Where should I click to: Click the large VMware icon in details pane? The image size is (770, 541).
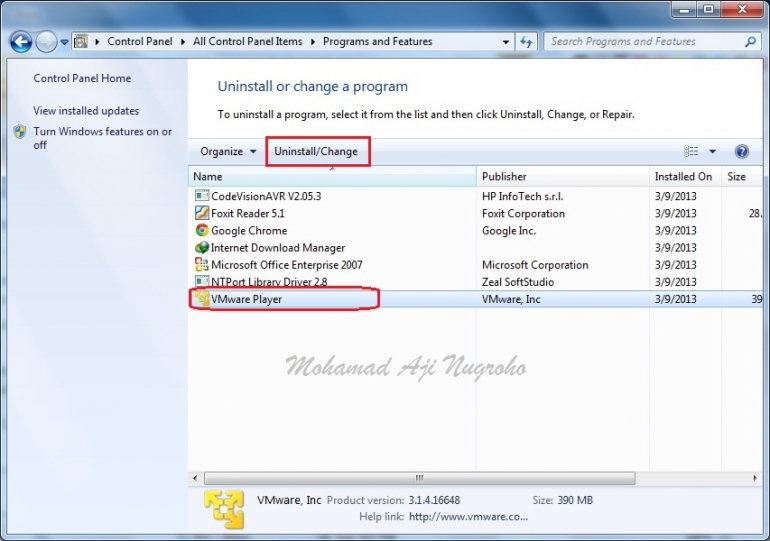(224, 509)
